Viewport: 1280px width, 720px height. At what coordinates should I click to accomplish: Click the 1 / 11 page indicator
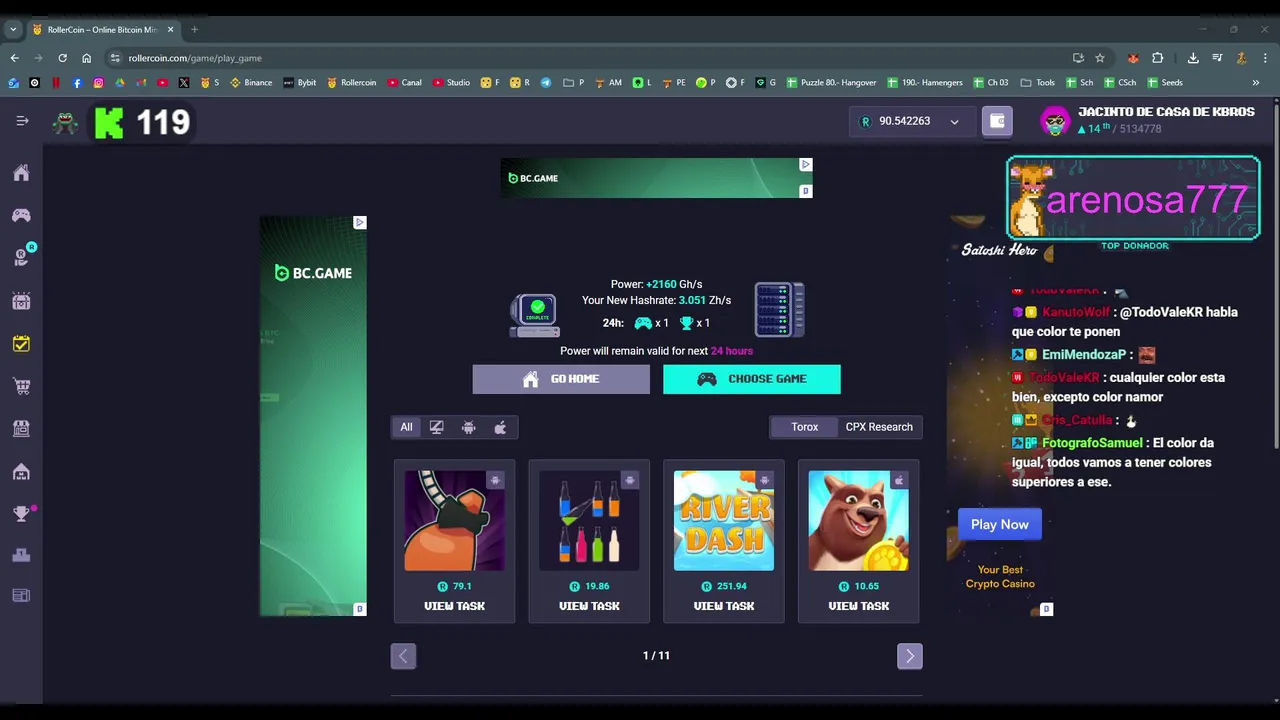(656, 656)
